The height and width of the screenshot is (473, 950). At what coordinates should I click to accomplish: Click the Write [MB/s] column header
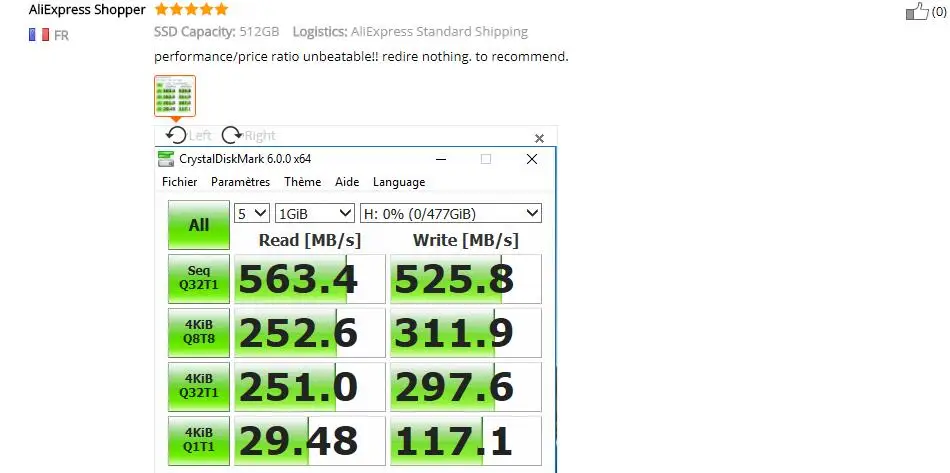(x=465, y=240)
